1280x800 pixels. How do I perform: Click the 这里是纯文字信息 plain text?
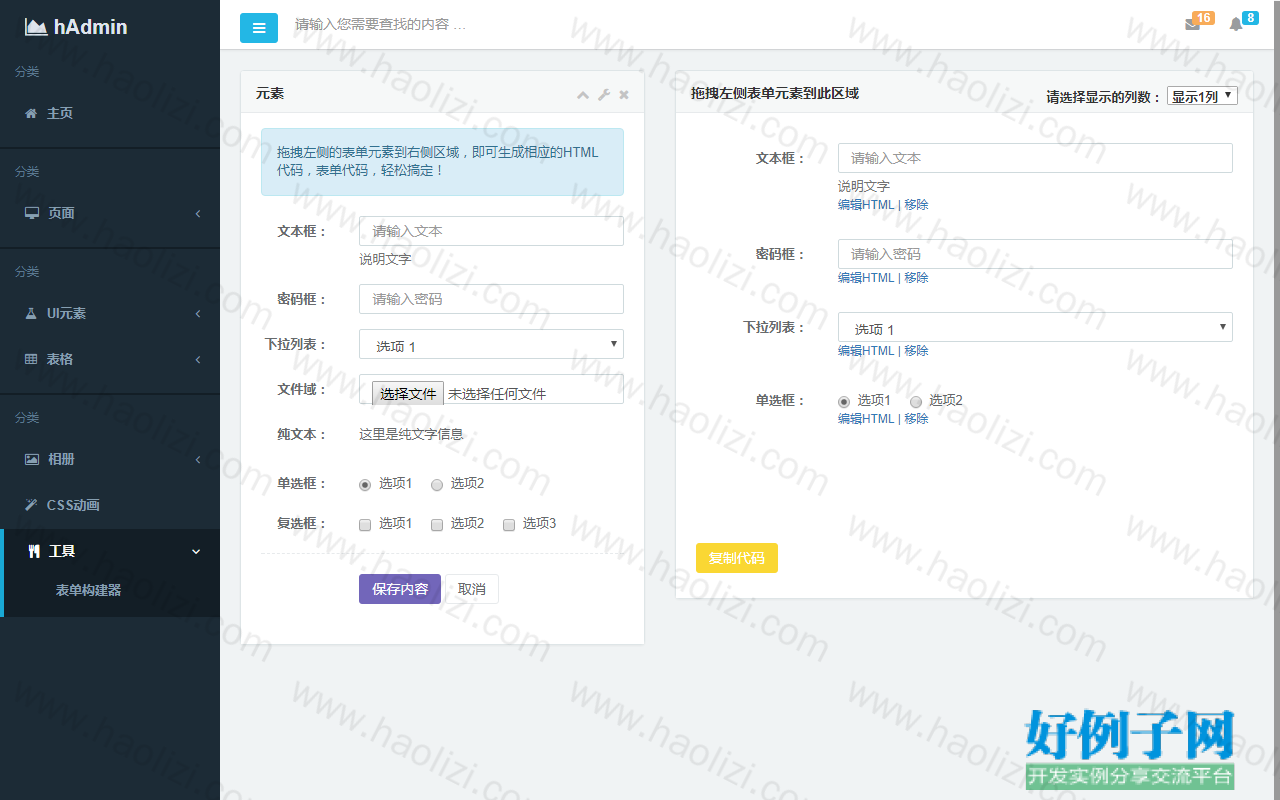[x=411, y=434]
